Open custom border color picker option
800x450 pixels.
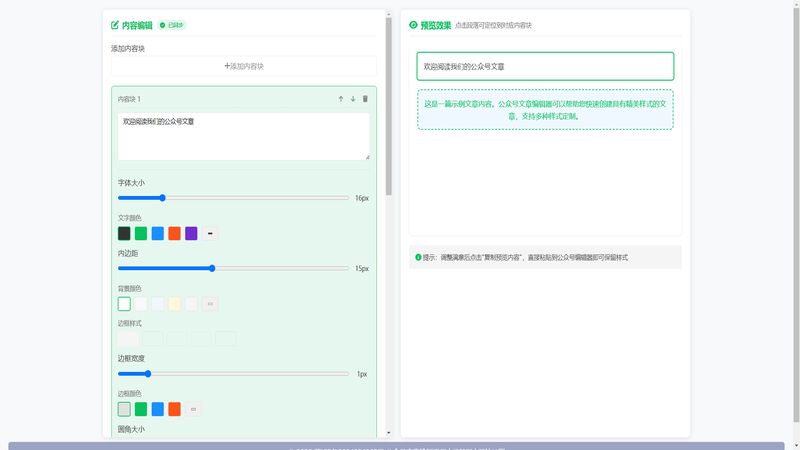tap(193, 409)
